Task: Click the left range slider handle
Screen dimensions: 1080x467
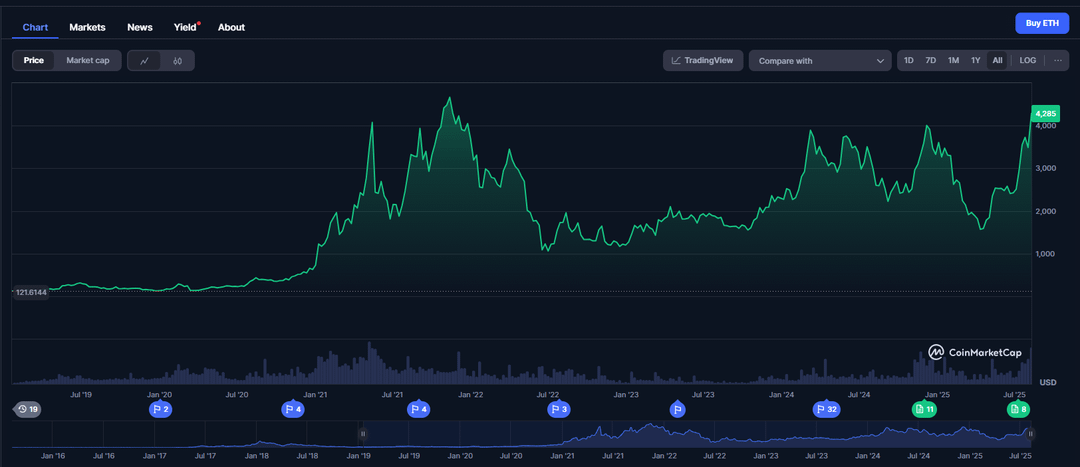Action: click(363, 434)
